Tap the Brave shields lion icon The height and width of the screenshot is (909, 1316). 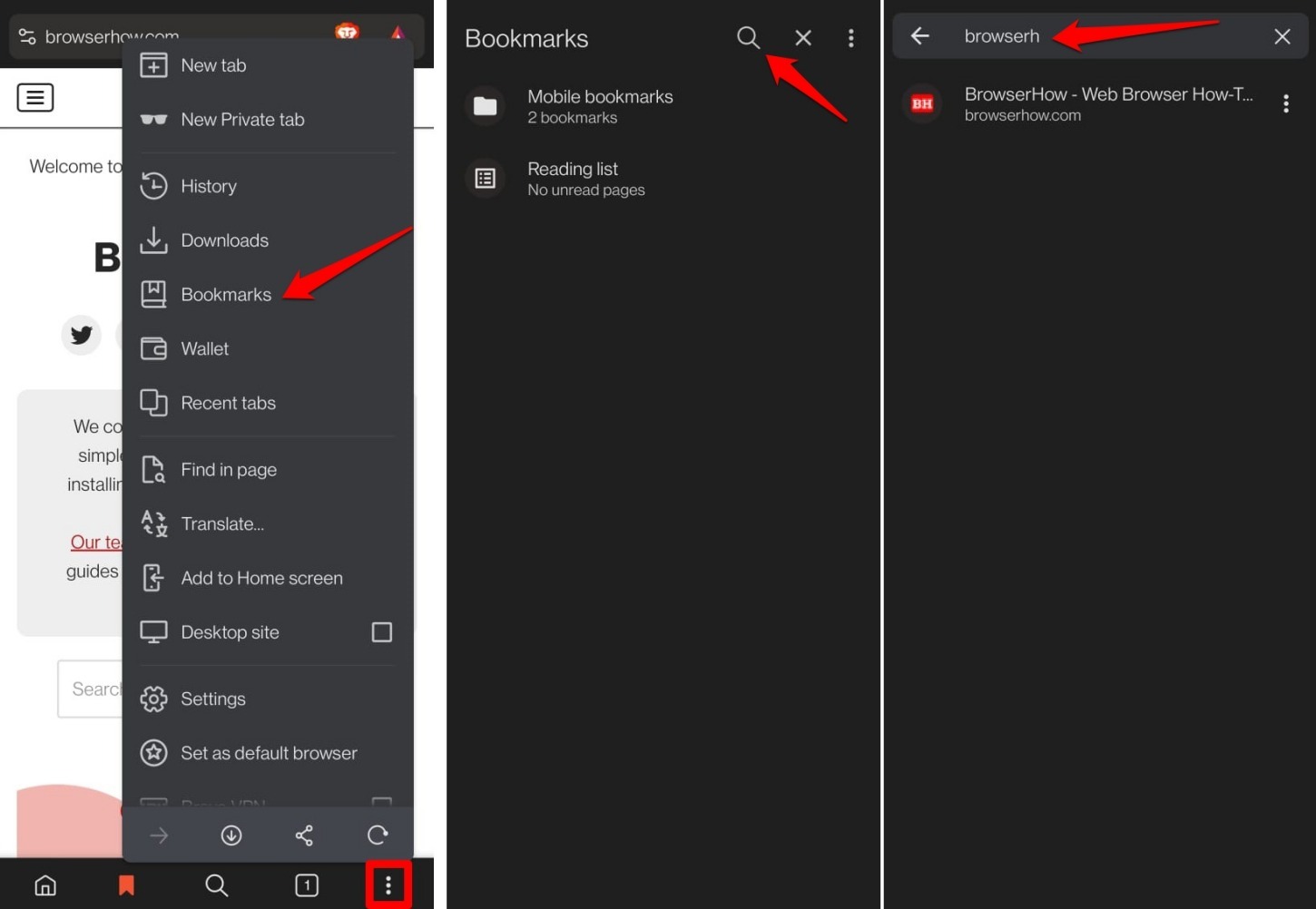347,32
